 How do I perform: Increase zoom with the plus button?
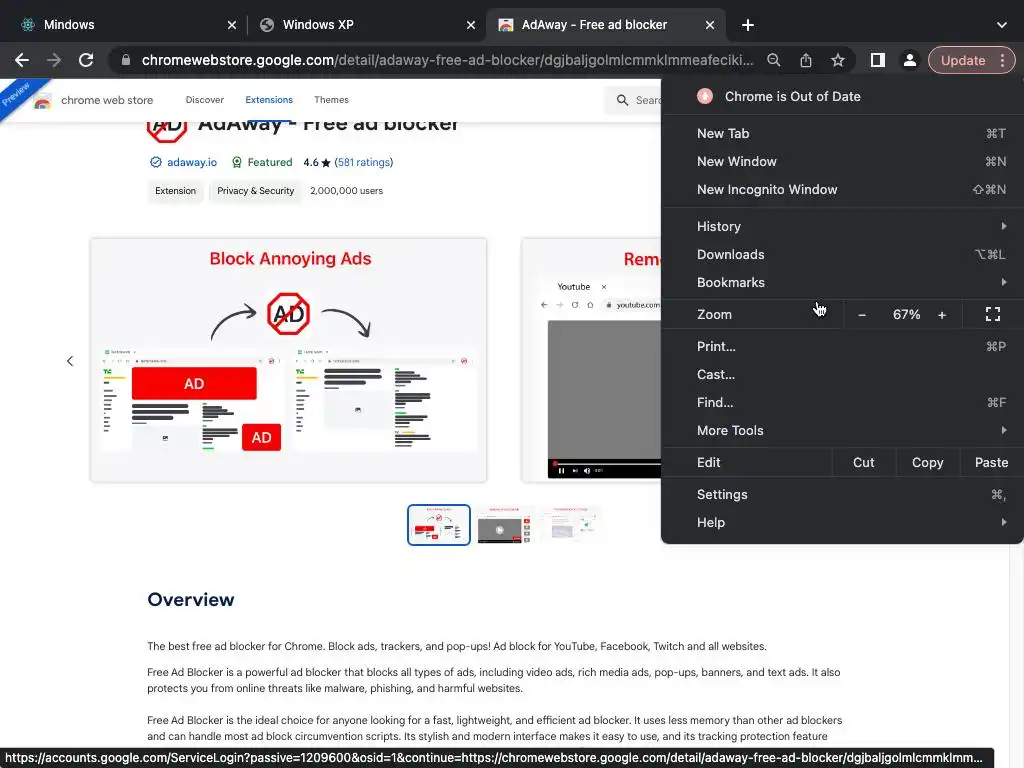(x=942, y=315)
